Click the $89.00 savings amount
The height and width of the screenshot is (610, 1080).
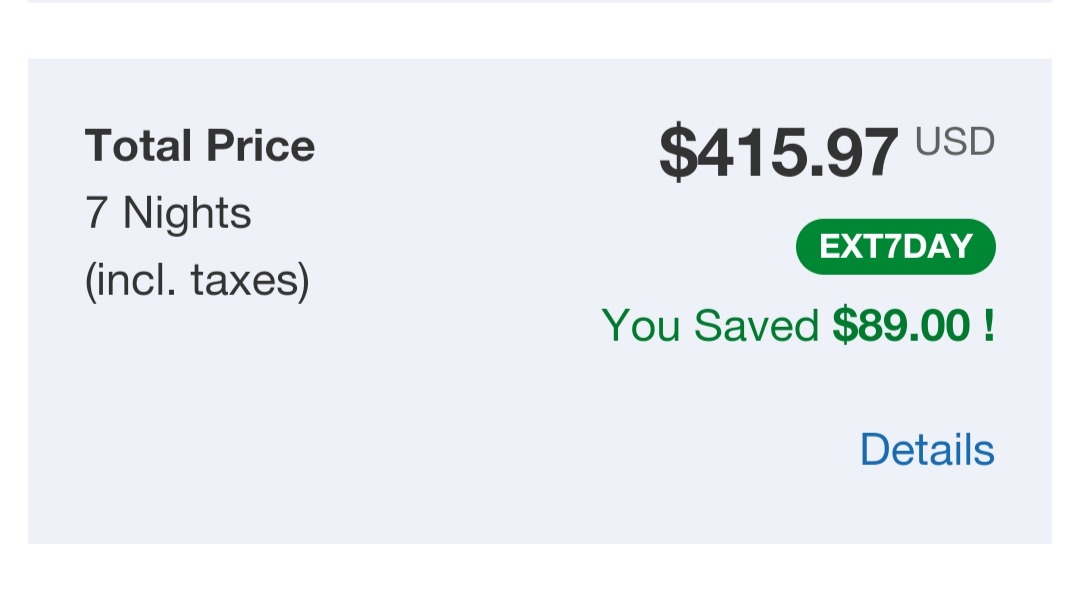click(901, 326)
